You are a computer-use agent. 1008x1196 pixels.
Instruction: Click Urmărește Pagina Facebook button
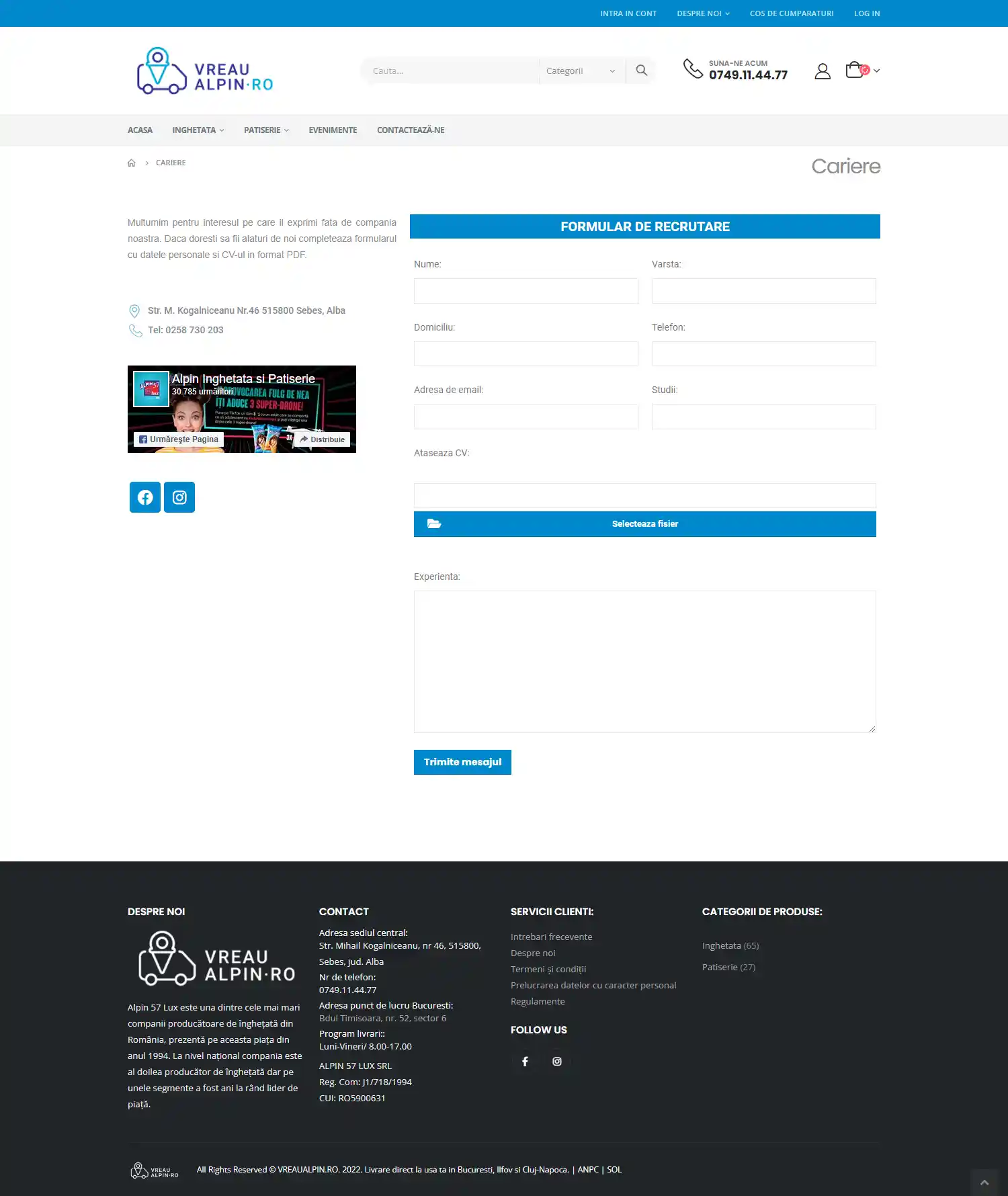pyautogui.click(x=179, y=439)
